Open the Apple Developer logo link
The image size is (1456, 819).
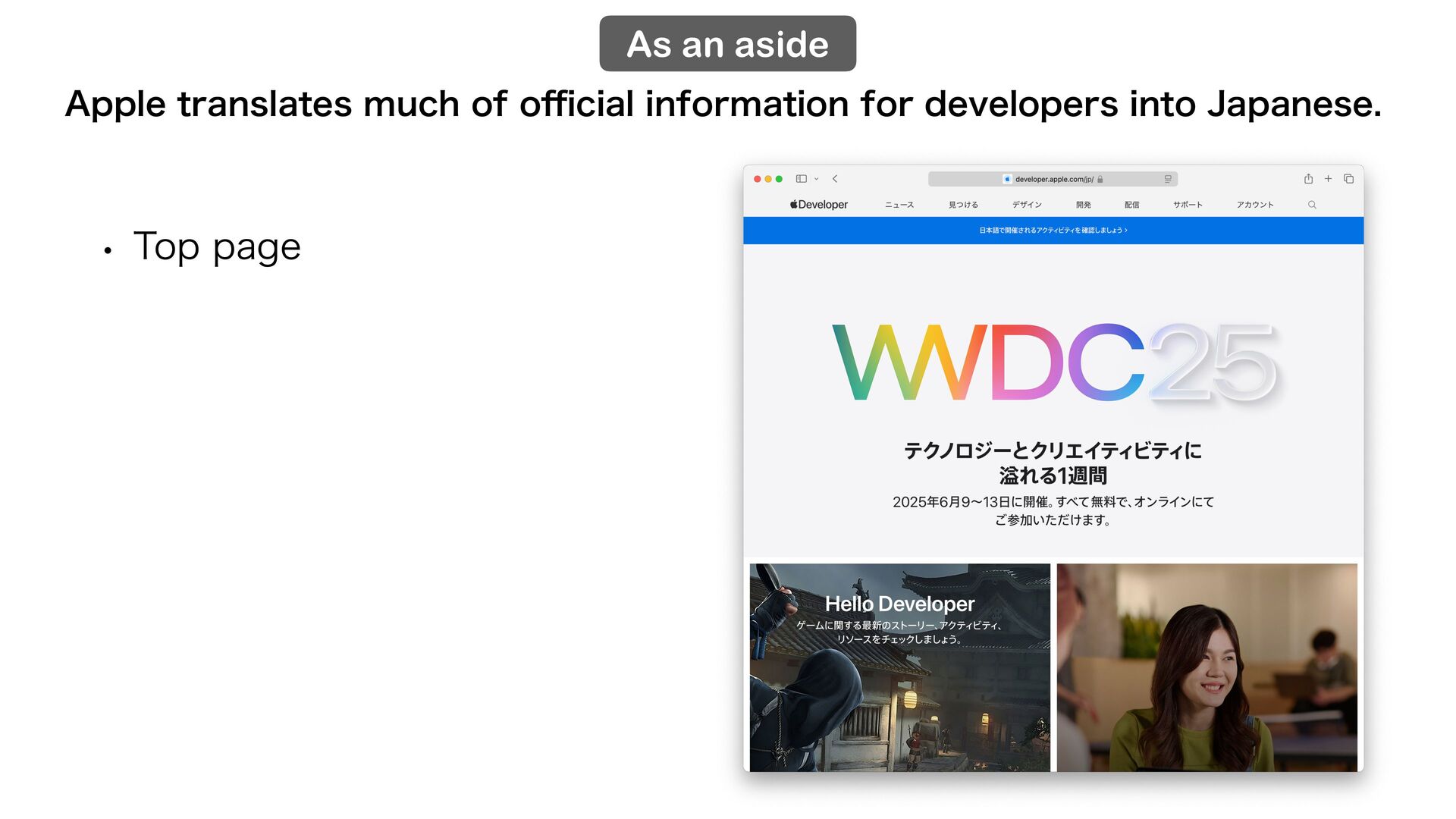point(819,205)
